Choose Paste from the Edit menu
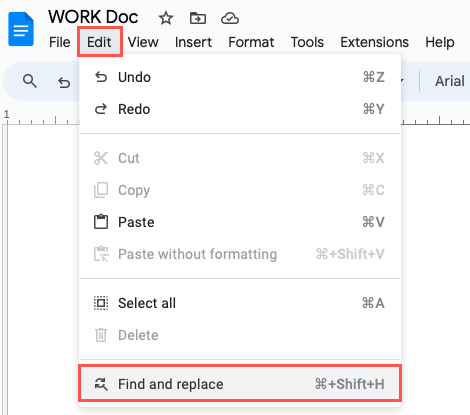This screenshot has width=470, height=415. pyautogui.click(x=240, y=222)
